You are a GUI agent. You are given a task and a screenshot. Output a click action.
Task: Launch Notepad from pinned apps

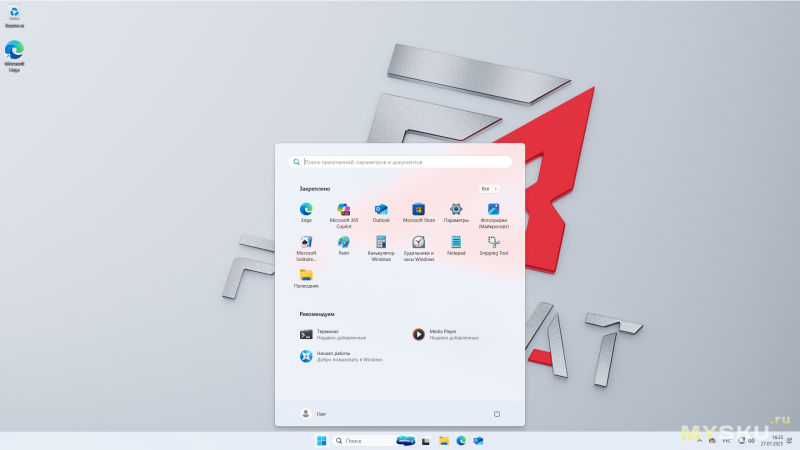[x=456, y=245]
